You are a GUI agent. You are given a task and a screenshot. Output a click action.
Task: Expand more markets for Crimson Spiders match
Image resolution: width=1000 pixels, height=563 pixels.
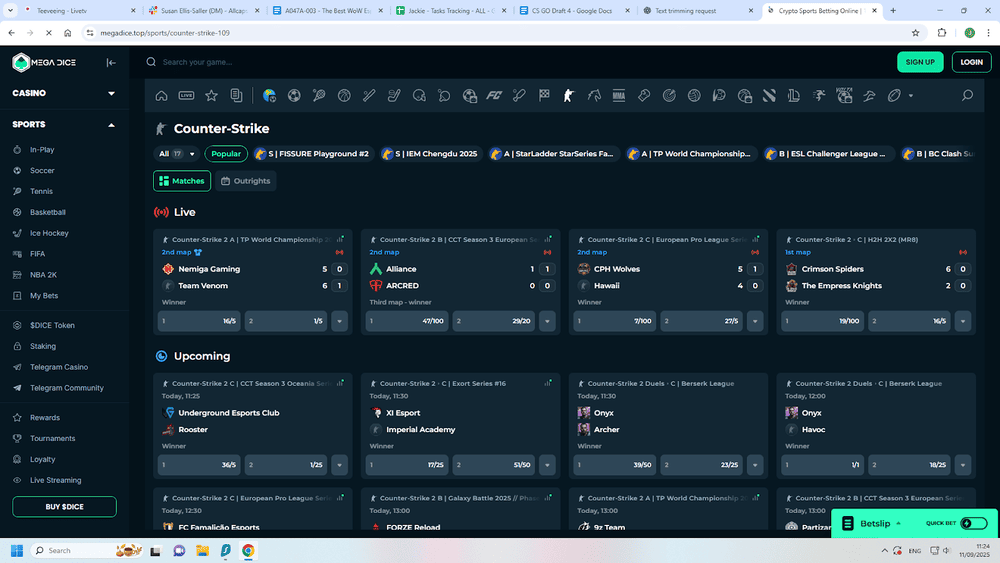point(963,321)
